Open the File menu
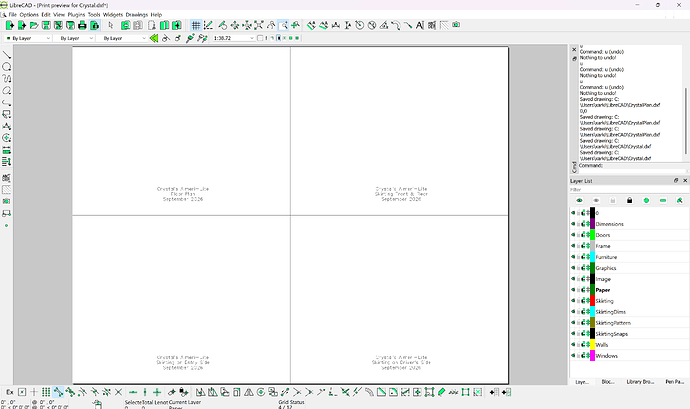The height and width of the screenshot is (409, 690). 12,15
